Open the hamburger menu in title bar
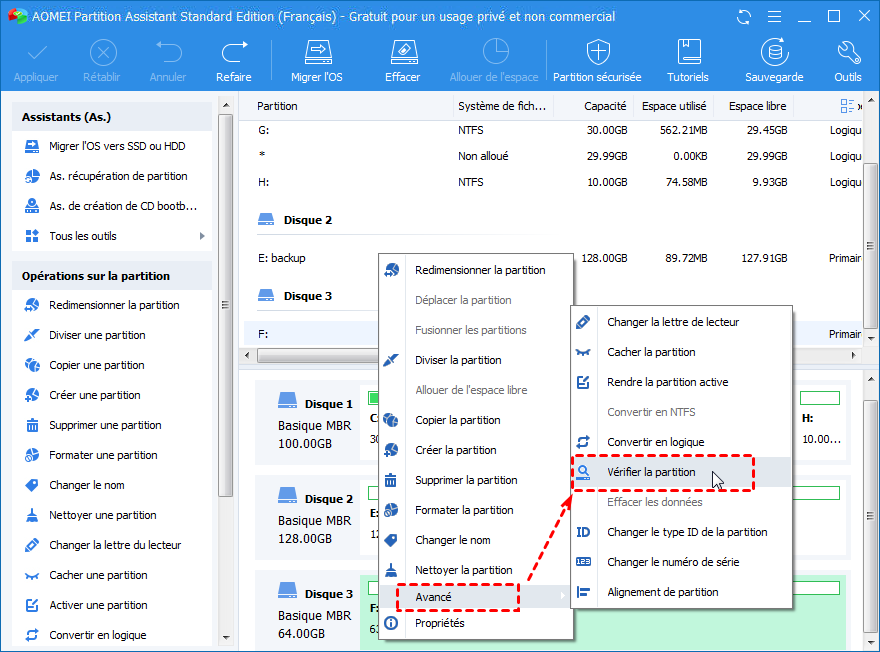 coord(774,17)
